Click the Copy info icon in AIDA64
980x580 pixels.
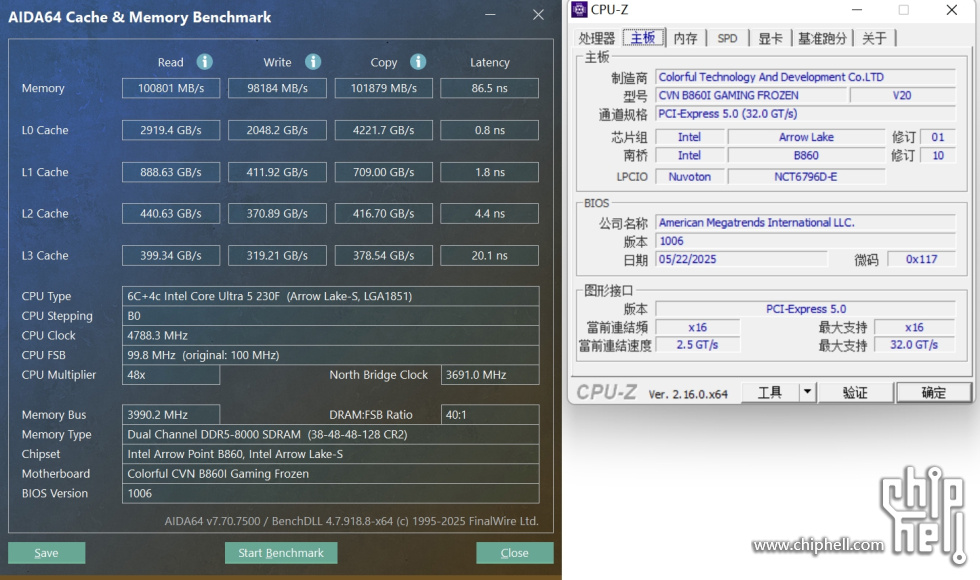[418, 62]
